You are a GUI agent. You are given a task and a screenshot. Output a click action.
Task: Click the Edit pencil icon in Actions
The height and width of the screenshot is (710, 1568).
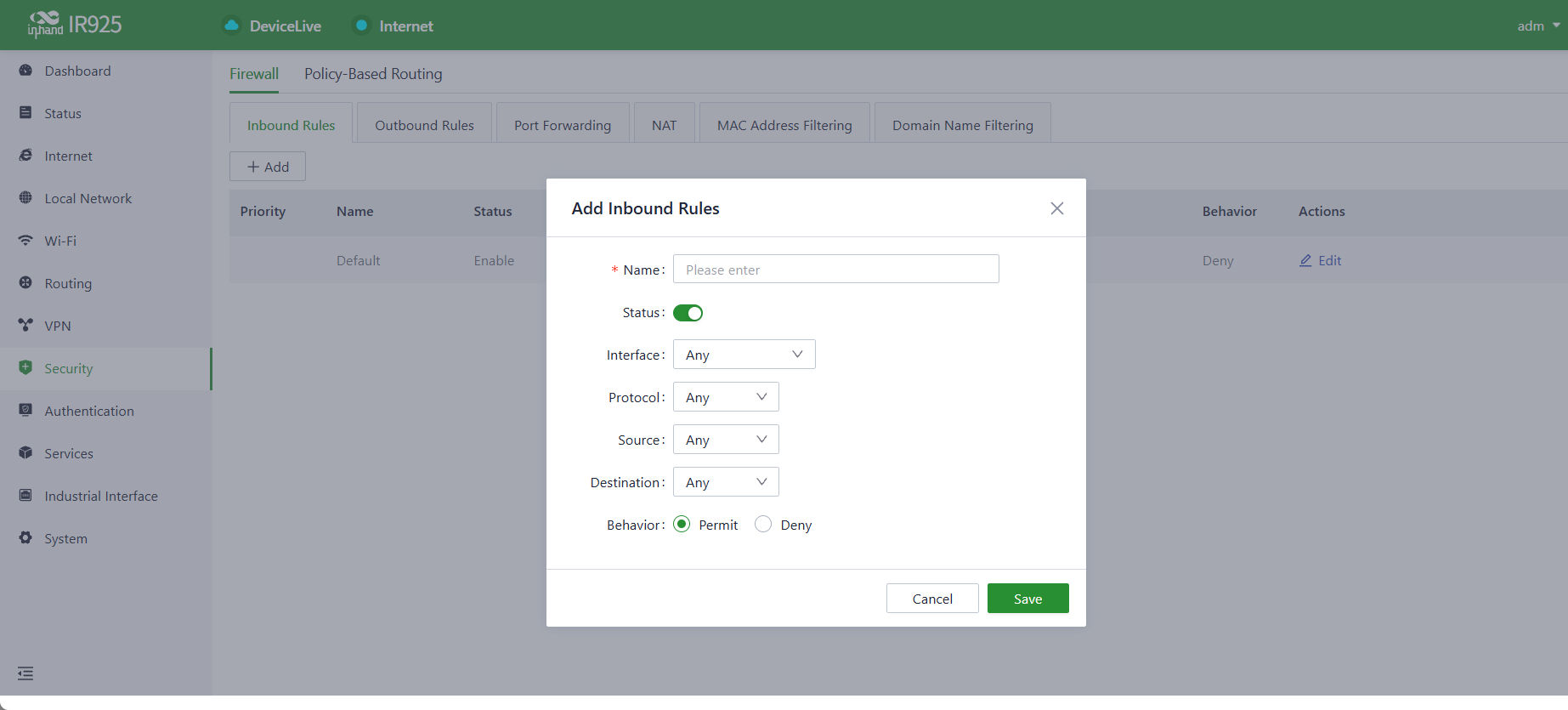1305,261
